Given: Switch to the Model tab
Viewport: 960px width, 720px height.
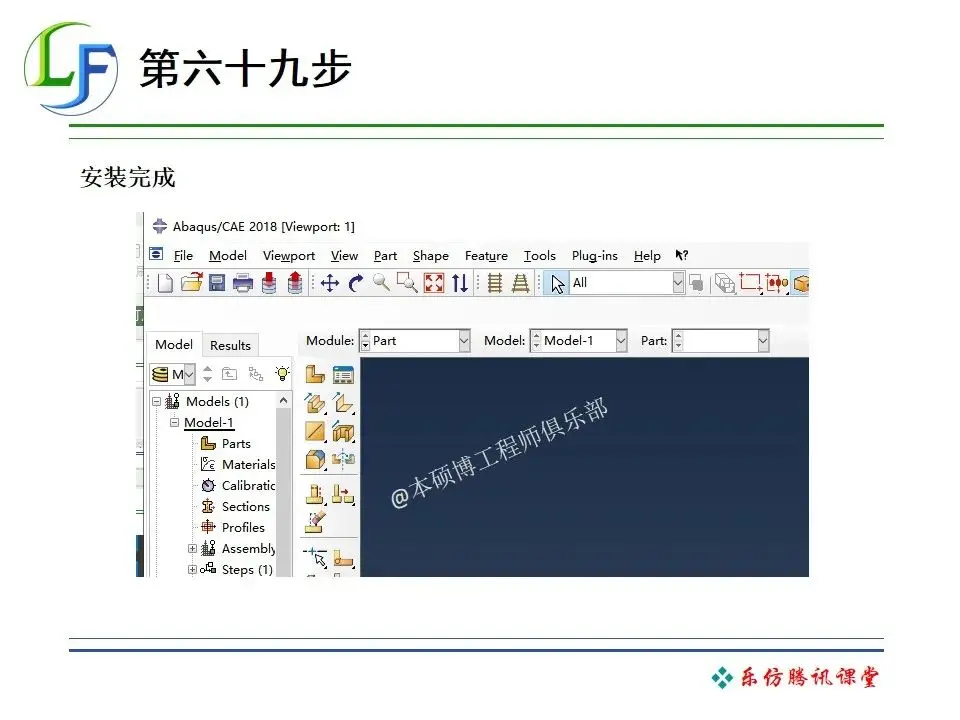Looking at the screenshot, I should pyautogui.click(x=174, y=345).
